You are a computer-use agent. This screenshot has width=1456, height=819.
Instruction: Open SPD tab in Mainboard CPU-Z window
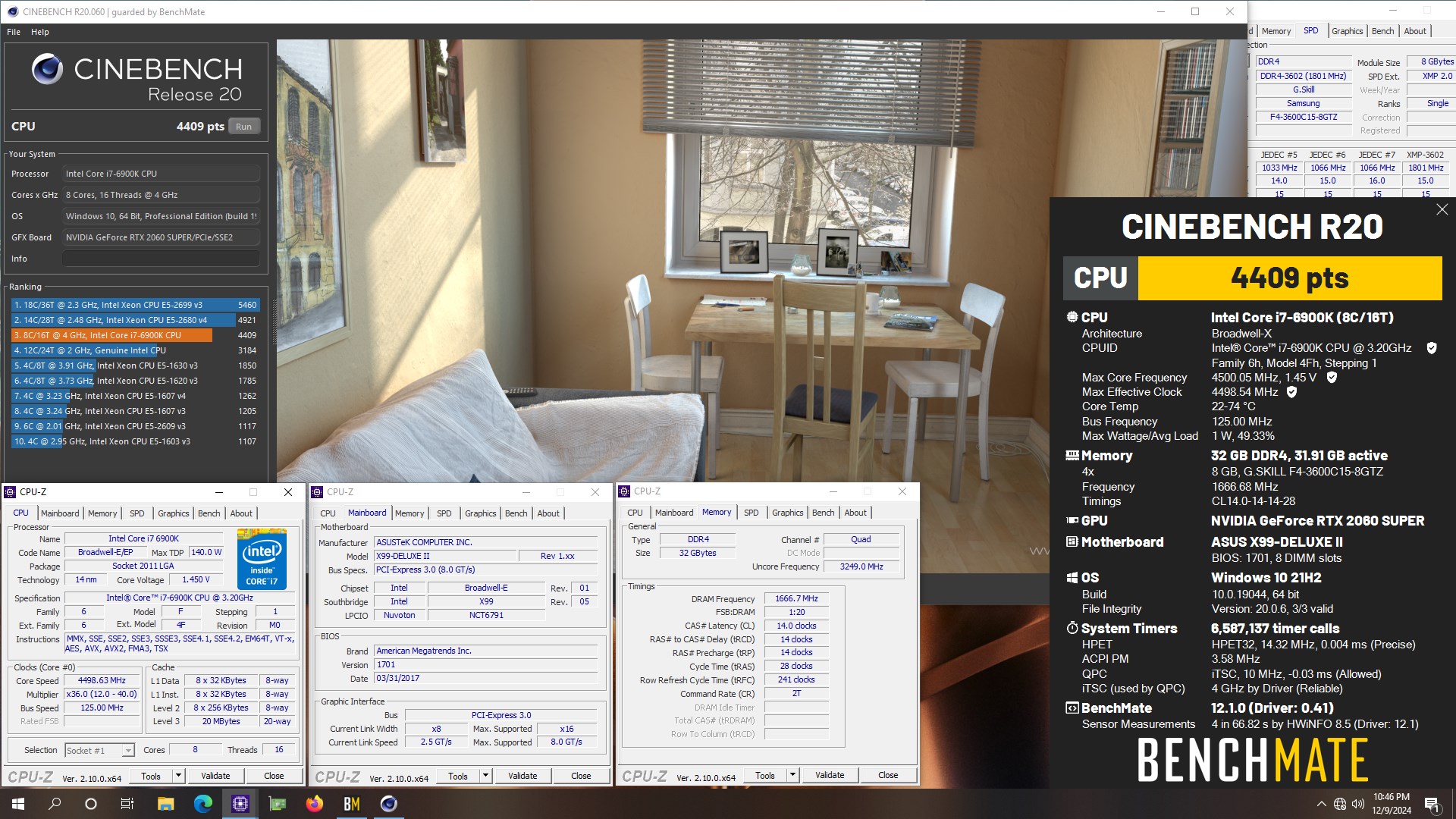point(444,513)
